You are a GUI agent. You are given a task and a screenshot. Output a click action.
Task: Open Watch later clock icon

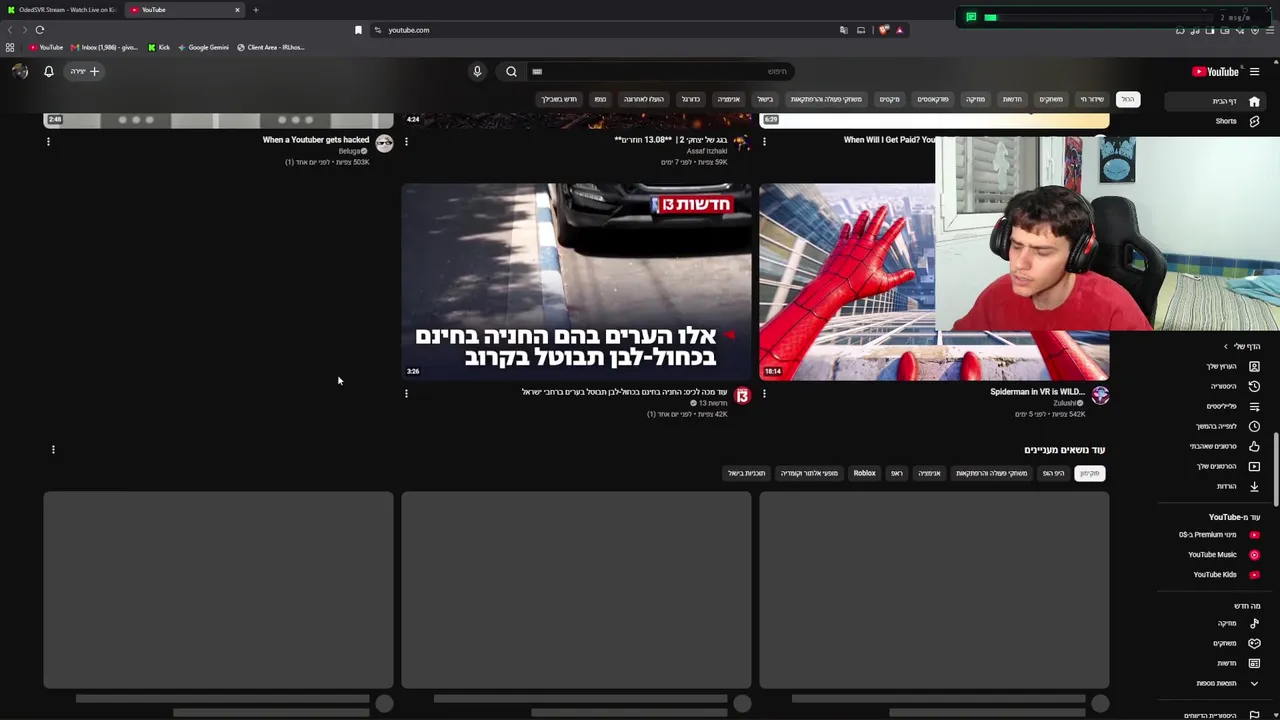coord(1254,426)
